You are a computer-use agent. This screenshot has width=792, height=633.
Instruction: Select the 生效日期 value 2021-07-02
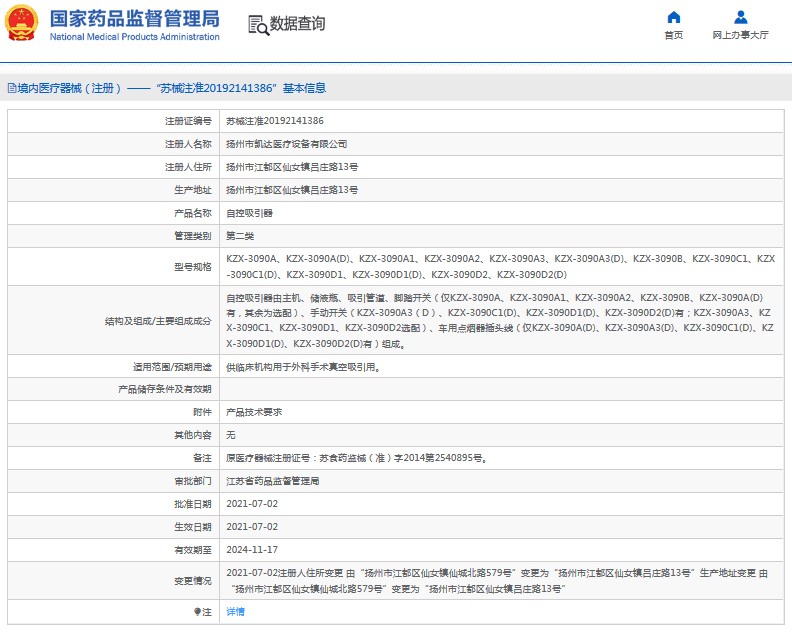click(x=252, y=526)
